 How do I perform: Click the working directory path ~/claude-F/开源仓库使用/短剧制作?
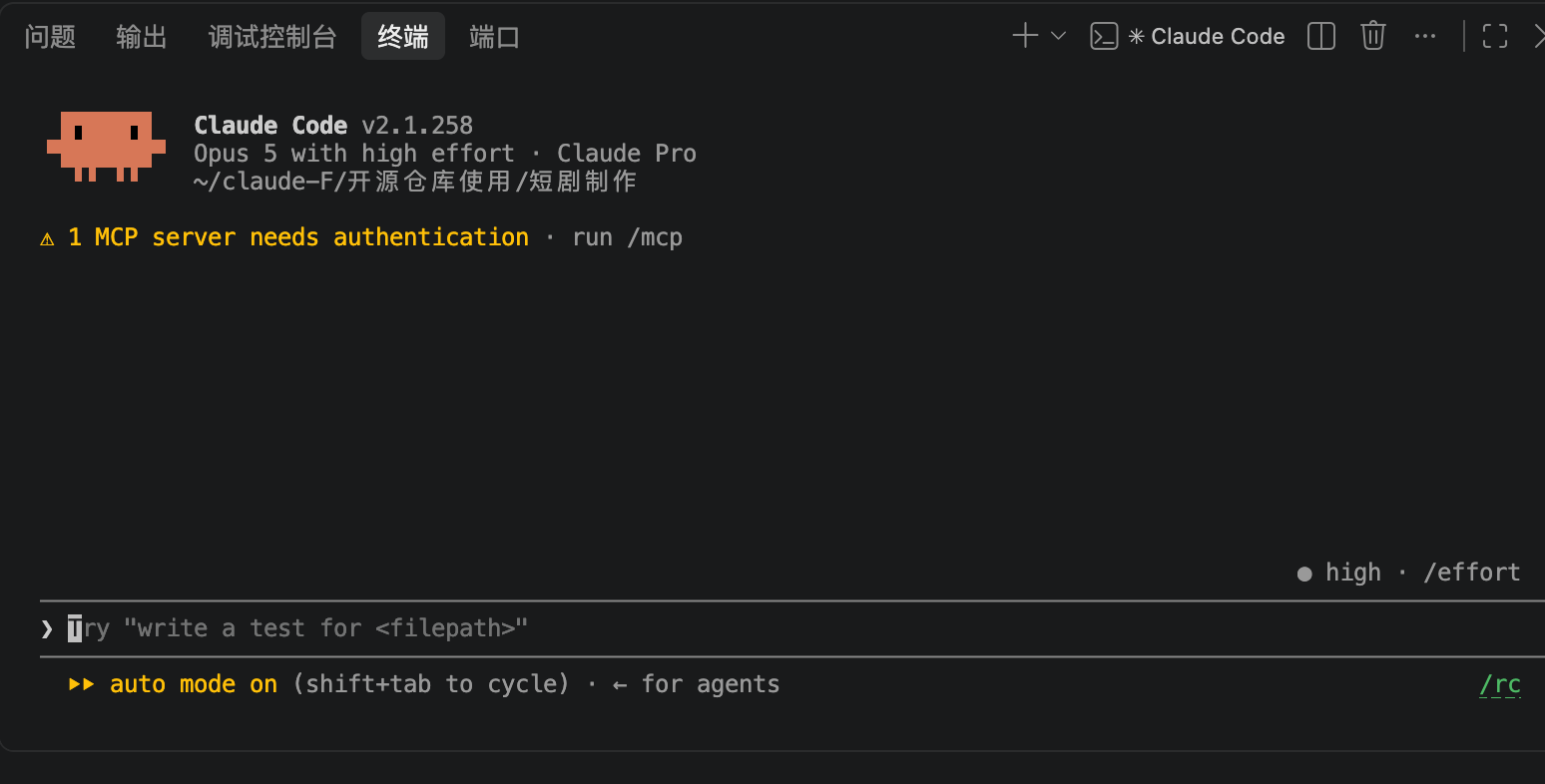coord(415,181)
